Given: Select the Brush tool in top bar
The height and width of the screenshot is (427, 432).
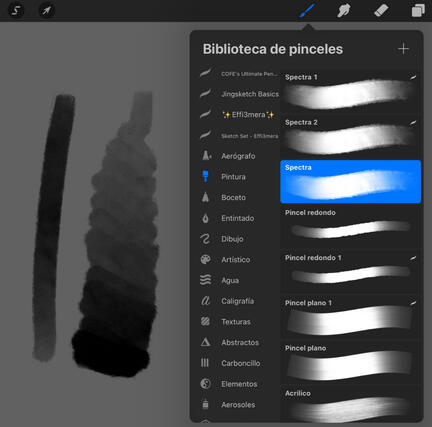Looking at the screenshot, I should tap(307, 10).
